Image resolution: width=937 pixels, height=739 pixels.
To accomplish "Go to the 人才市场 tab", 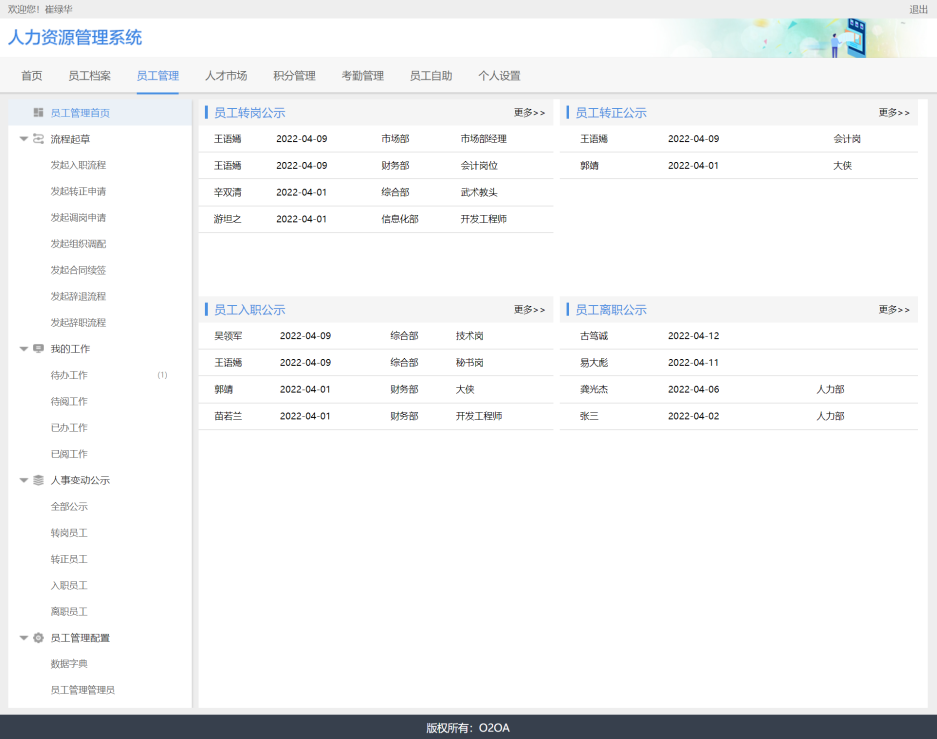I will 226,76.
